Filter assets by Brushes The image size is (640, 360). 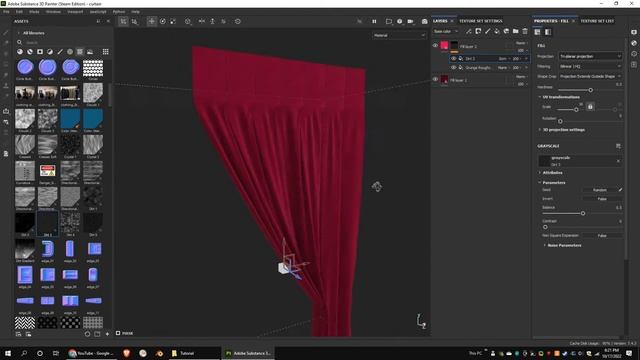(60, 52)
